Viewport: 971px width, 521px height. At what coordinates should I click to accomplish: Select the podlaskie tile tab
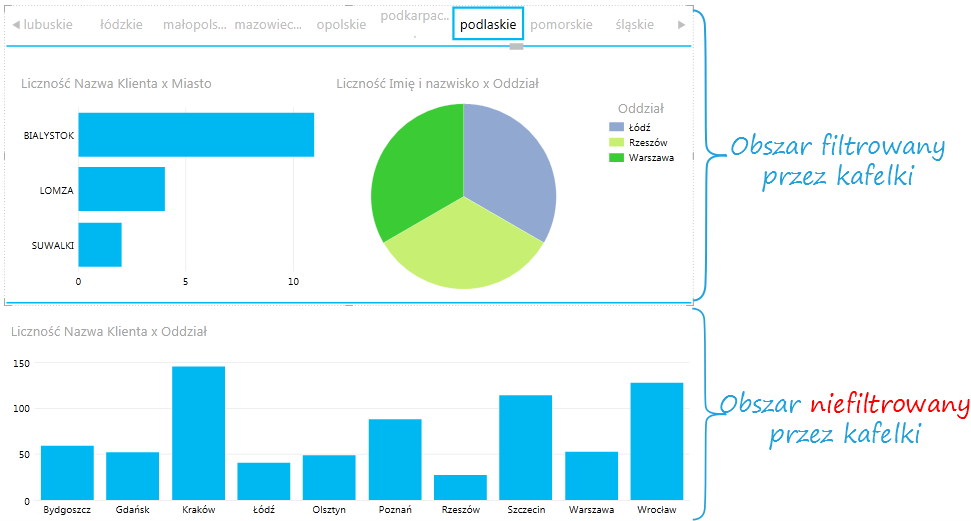click(486, 24)
